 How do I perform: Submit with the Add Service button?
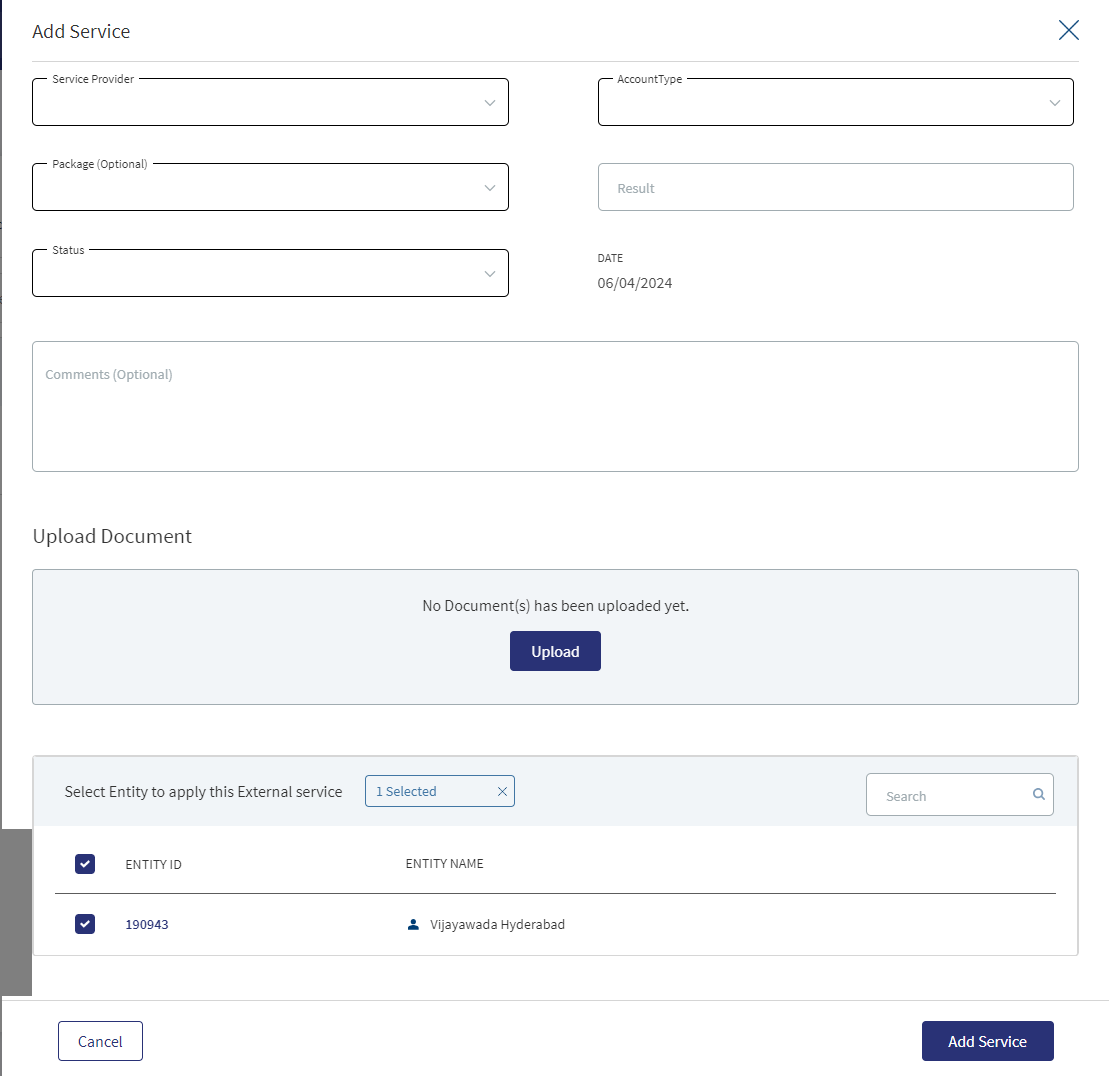point(987,1041)
